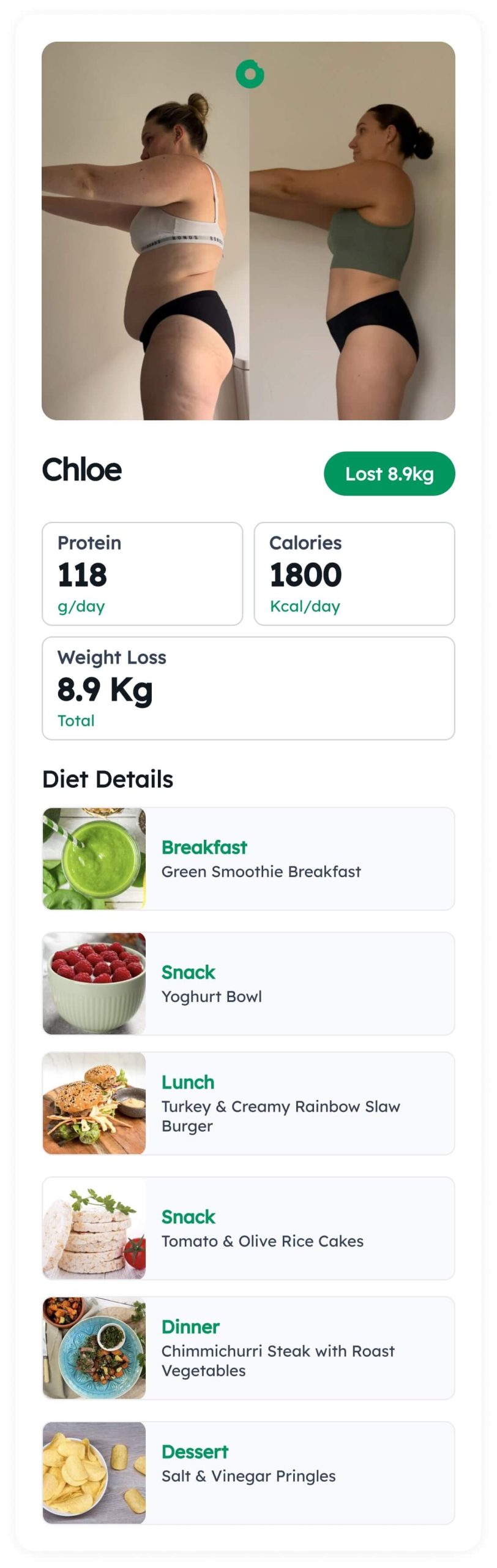Open the Green Smoothie Breakfast thumbnail
This screenshot has width=497, height=1568.
(94, 859)
